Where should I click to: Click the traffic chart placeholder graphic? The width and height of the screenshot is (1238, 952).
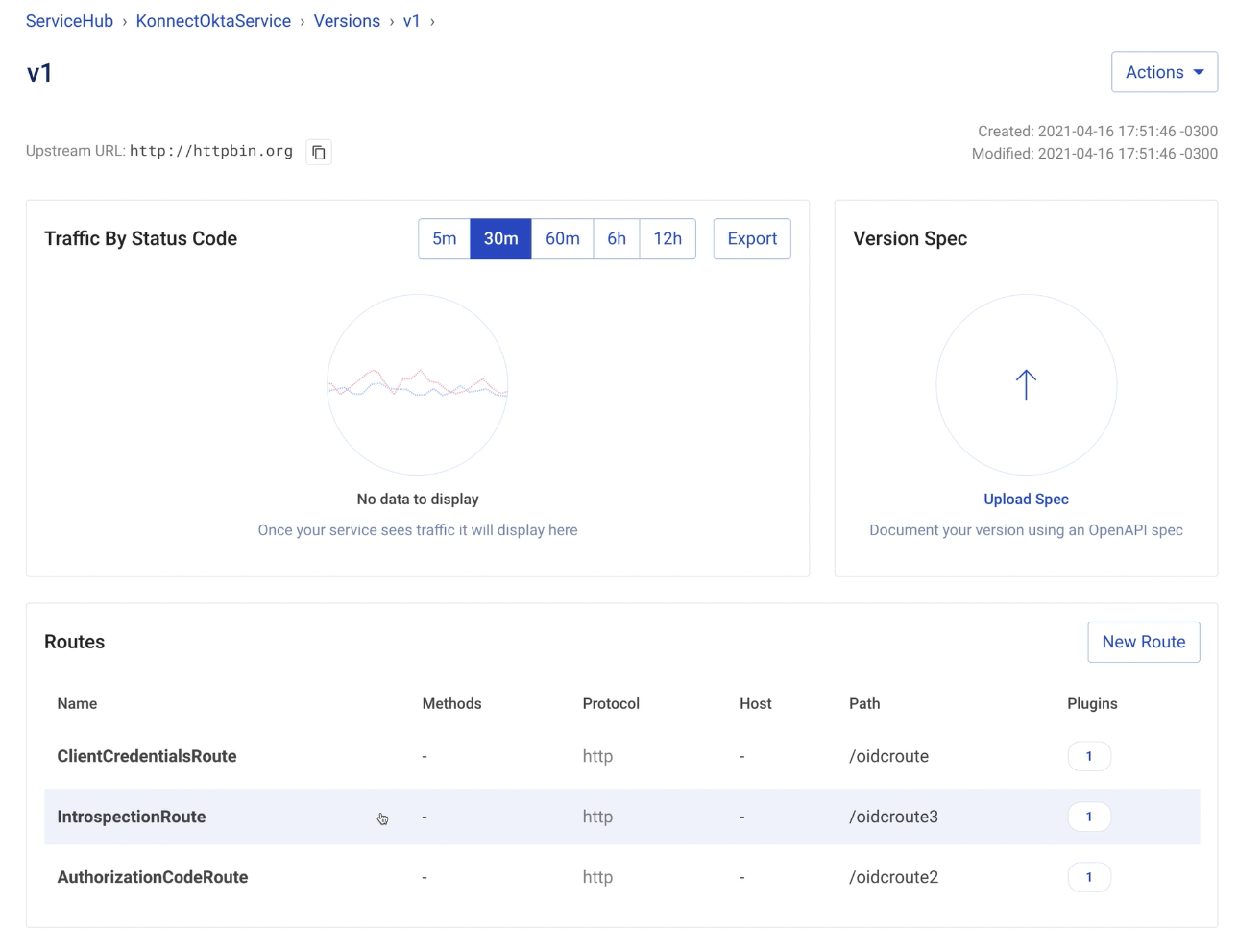click(x=418, y=384)
